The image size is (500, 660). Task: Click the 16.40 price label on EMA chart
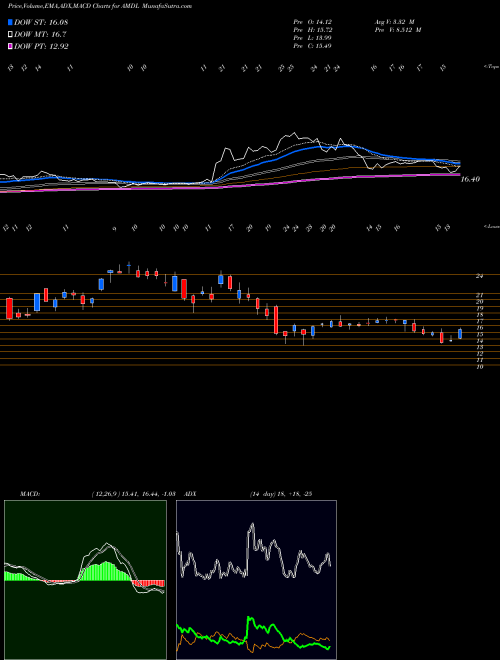470,180
